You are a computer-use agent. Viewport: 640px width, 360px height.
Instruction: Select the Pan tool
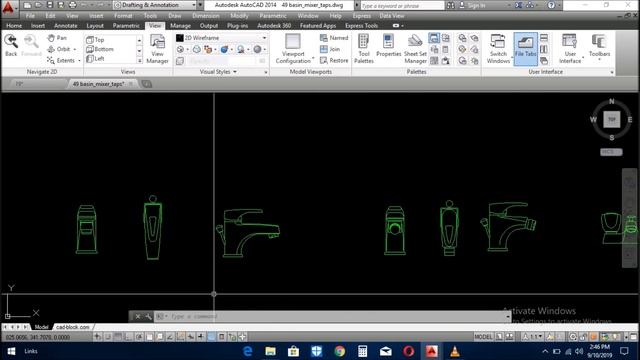pos(57,38)
